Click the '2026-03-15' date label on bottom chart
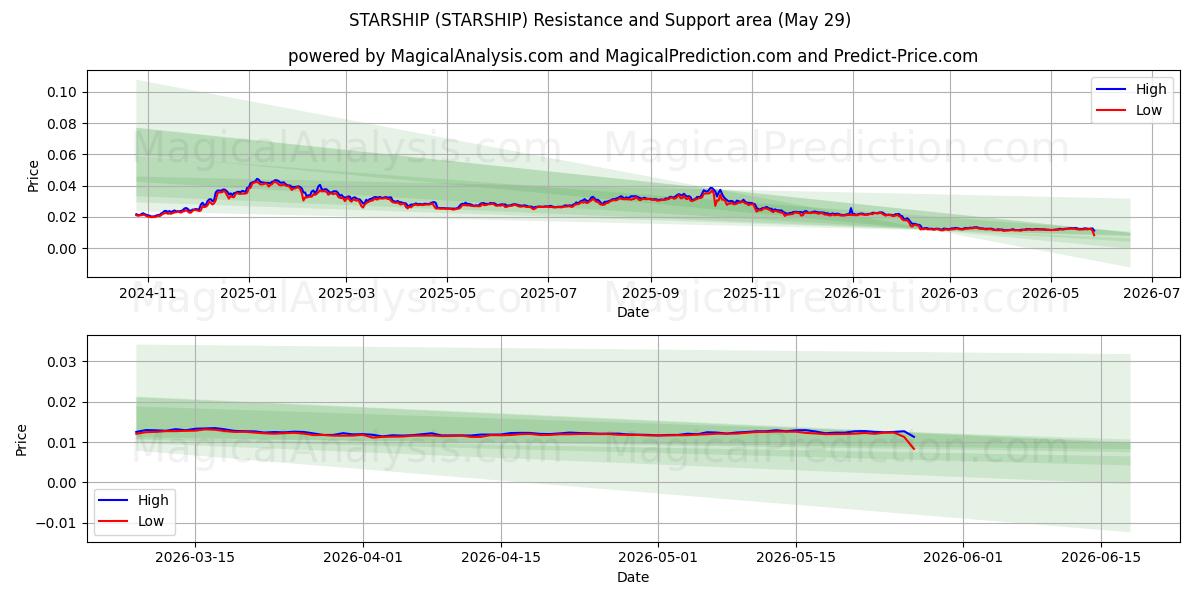Screen dimensions: 1200x600 (x=194, y=559)
